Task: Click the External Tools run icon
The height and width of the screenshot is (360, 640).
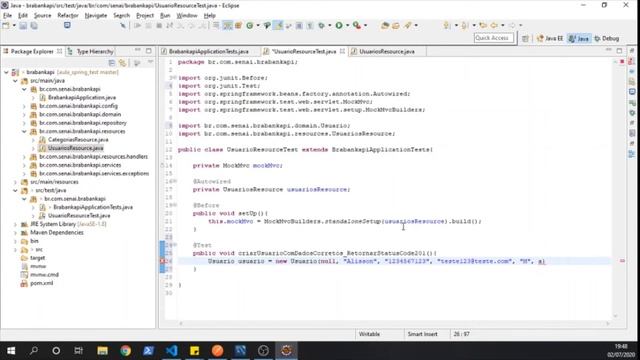Action: coord(357,25)
